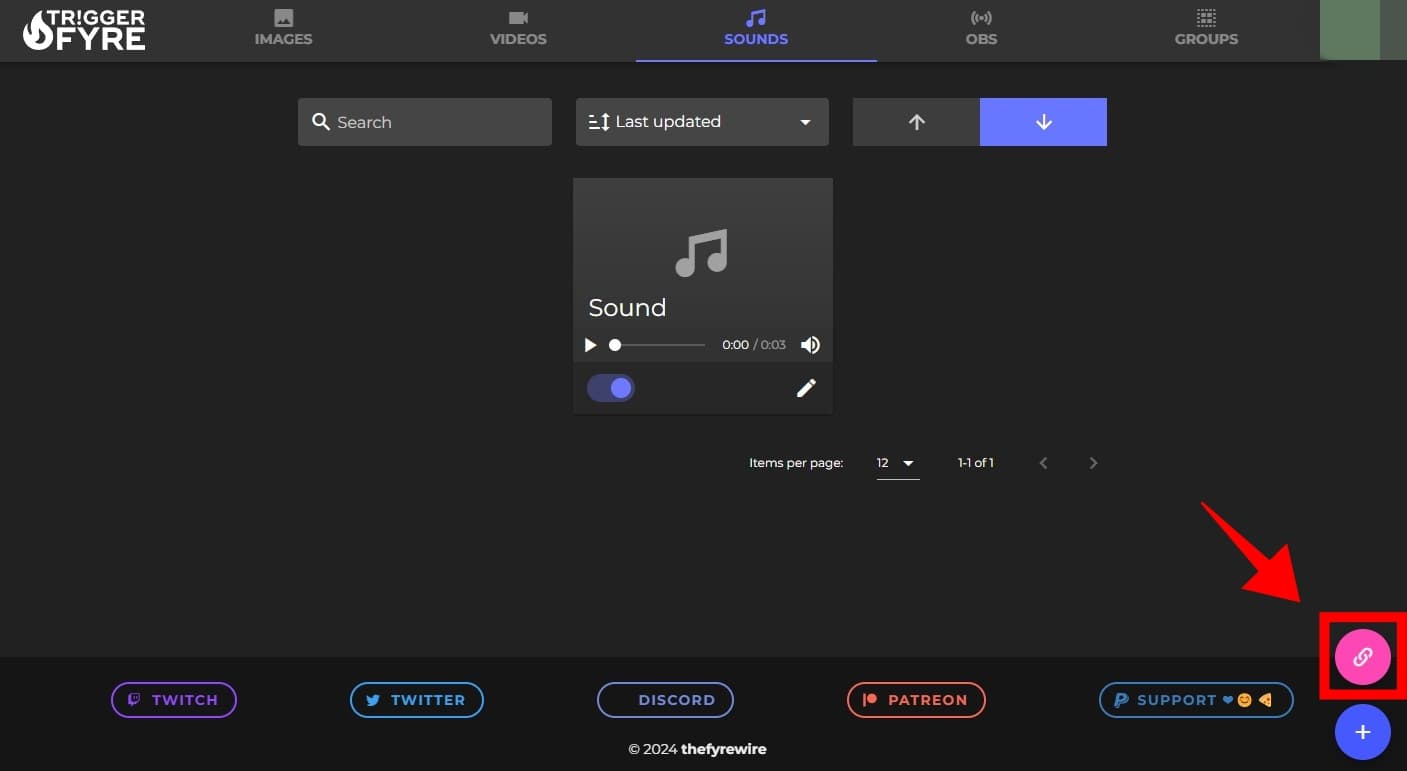Screen dimensions: 1407x771
Task: Open the Last updated sort dropdown
Action: click(701, 121)
